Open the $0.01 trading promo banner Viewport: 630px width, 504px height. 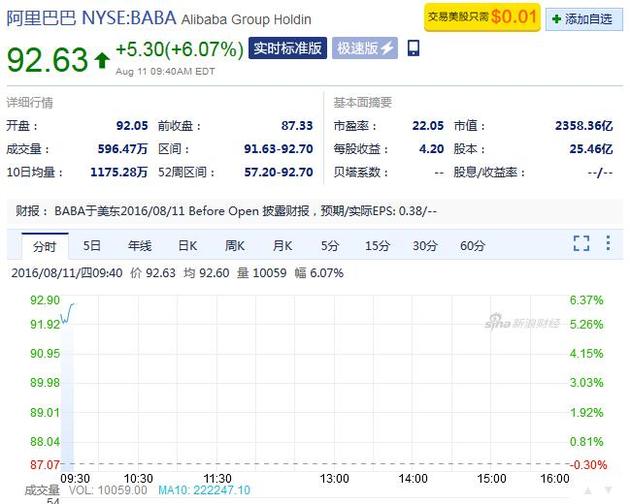[x=483, y=17]
